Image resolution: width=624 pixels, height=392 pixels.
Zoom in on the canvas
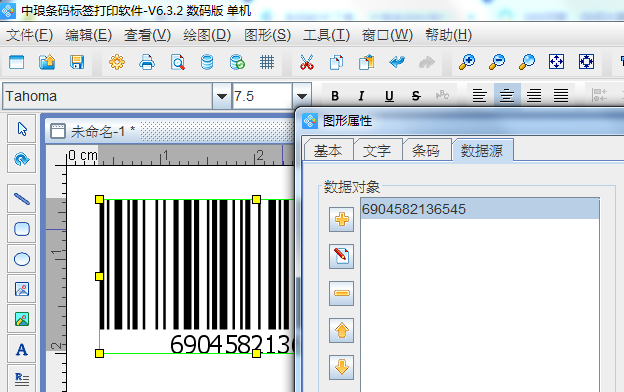tap(467, 62)
